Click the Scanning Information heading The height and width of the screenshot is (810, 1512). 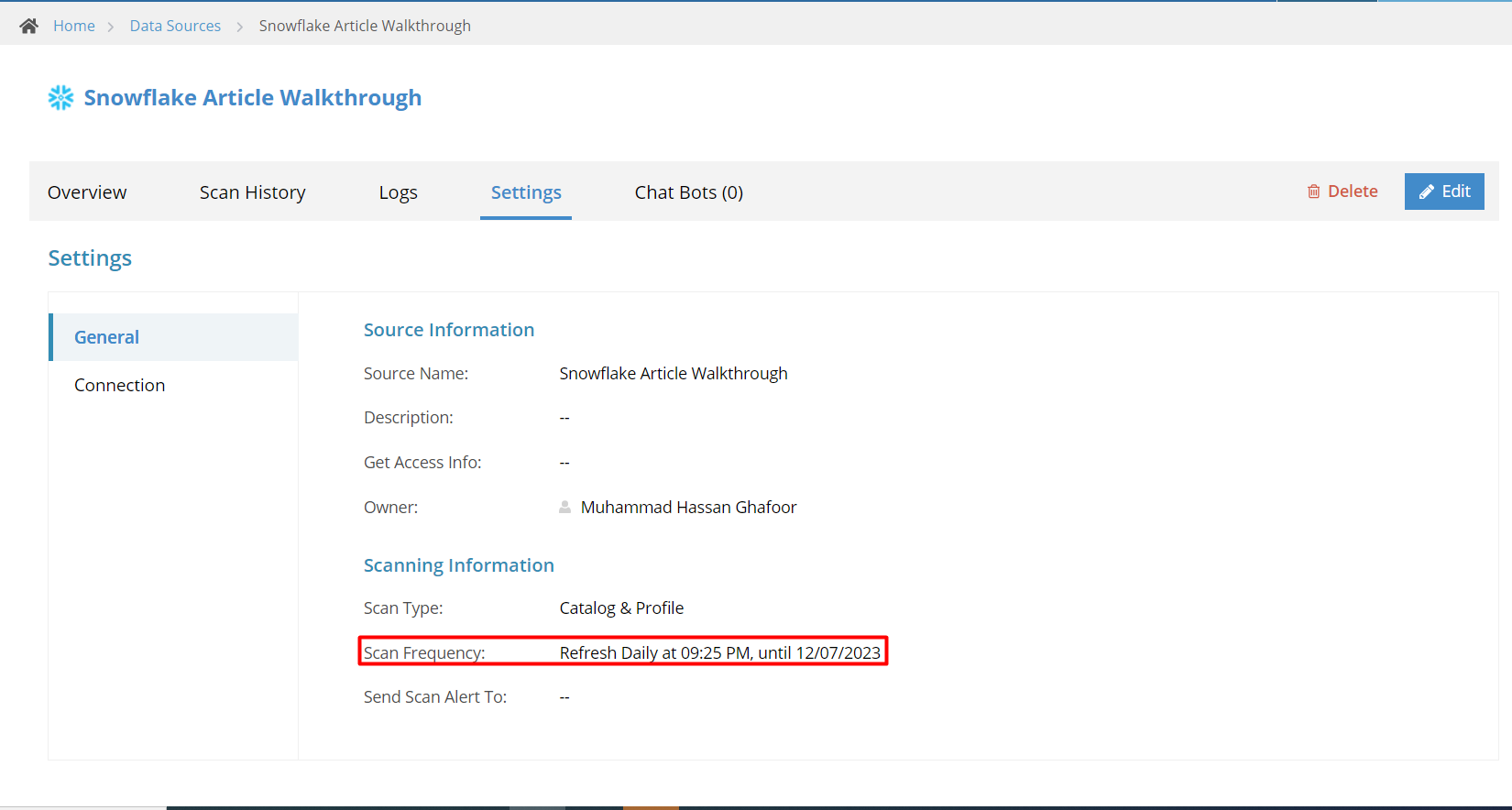[459, 565]
